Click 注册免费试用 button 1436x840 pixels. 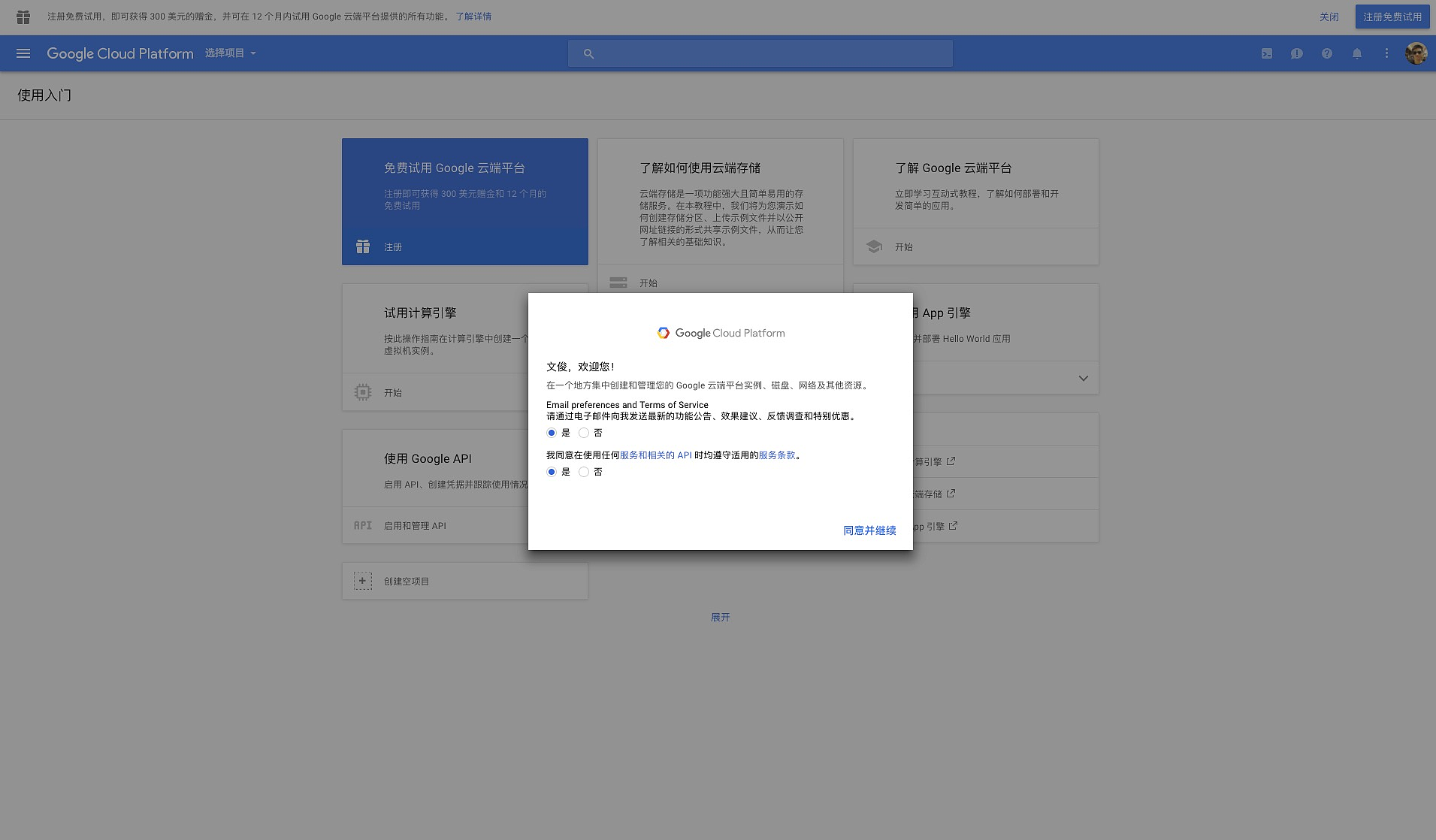pos(1392,17)
